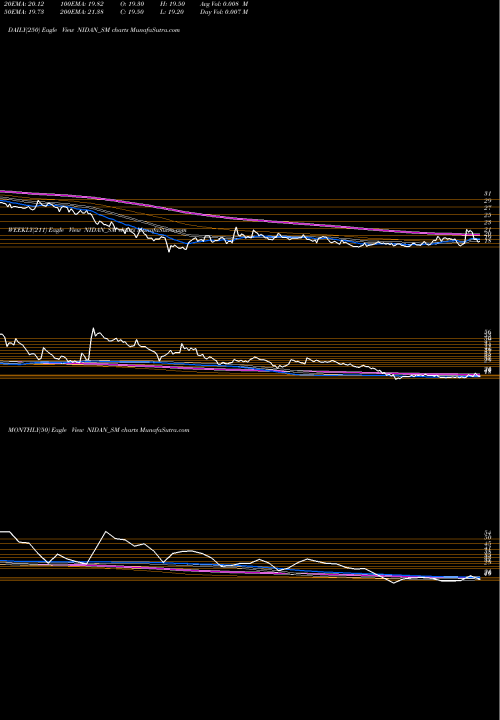Click the high price H: 19.59
Viewport: 500px width, 720px height.
point(175,4)
